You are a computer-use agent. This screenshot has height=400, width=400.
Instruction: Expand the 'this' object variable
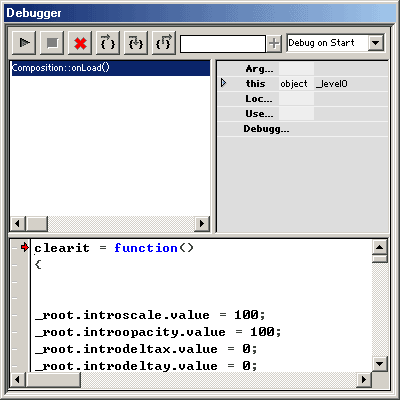(224, 83)
